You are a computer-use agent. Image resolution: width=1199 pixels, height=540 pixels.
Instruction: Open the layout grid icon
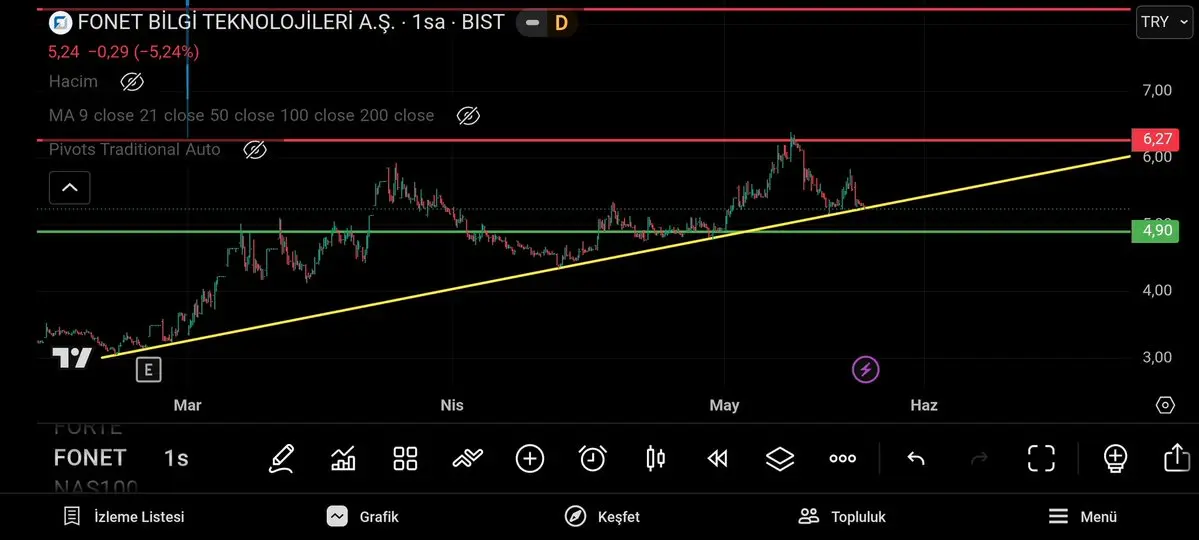405,458
